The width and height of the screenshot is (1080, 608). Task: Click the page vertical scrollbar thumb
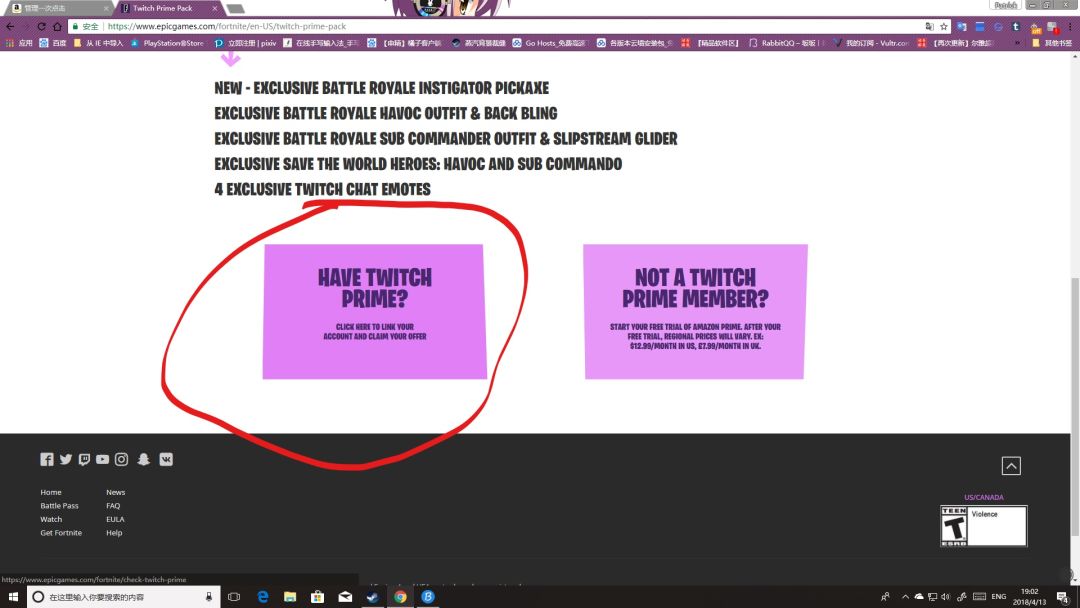click(1074, 408)
